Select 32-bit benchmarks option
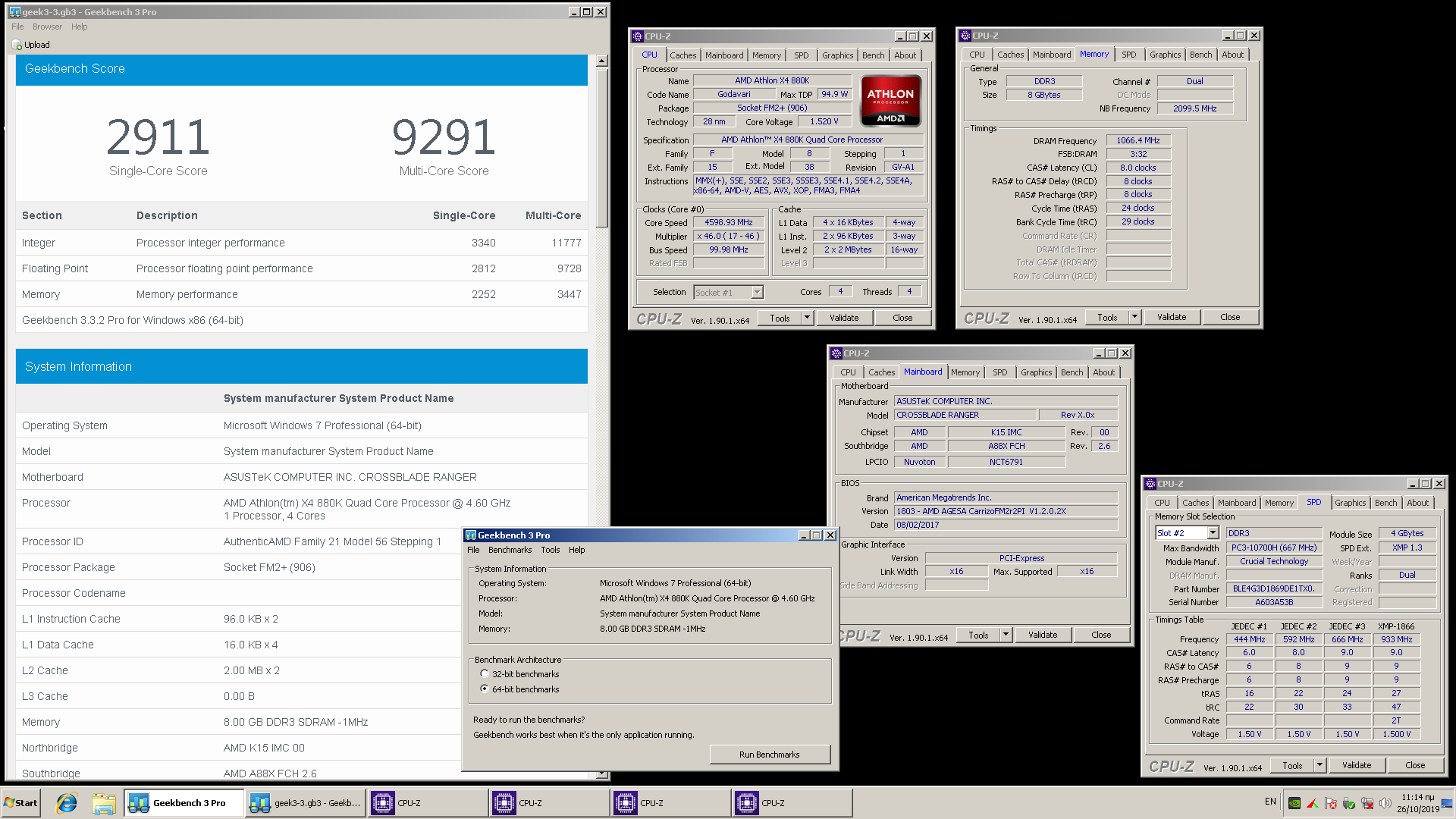 [485, 674]
